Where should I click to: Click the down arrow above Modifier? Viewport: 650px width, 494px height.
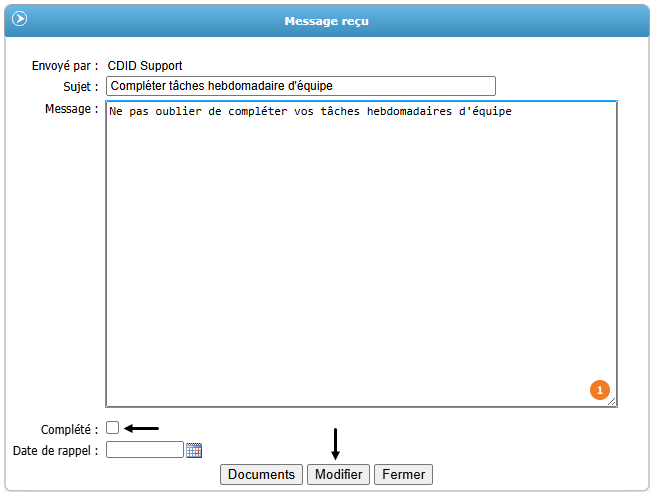[336, 445]
